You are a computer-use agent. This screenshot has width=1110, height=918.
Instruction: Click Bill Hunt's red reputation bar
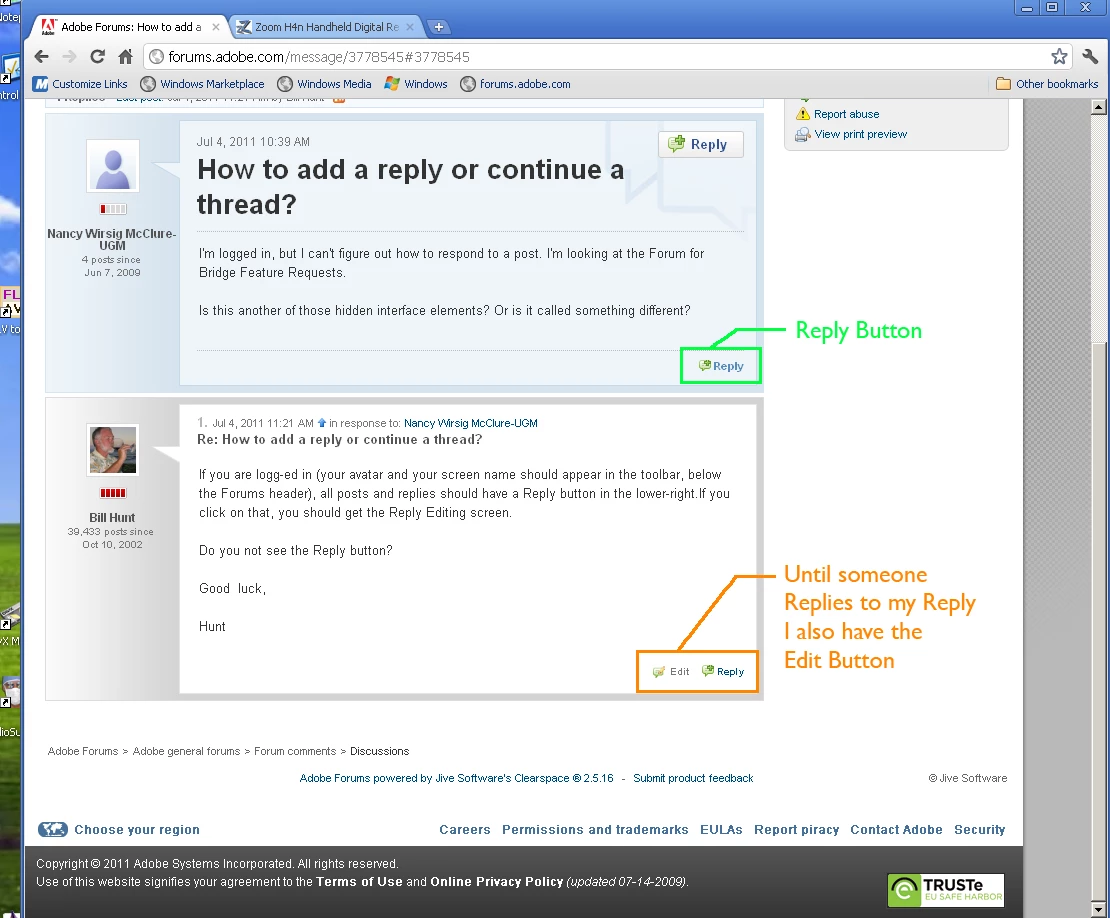coord(113,493)
